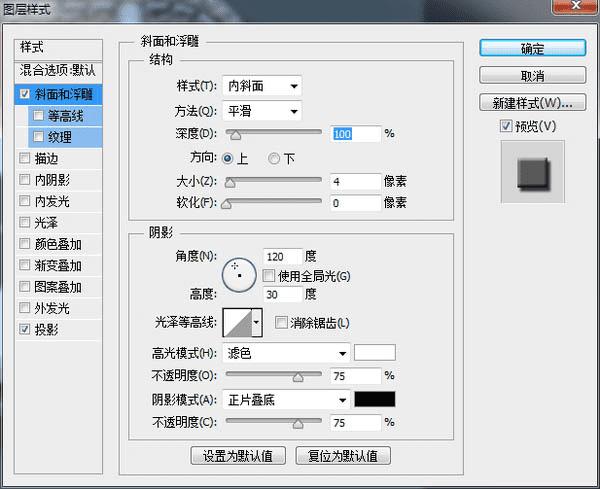The image size is (600, 489).
Task: Click the gloss contour curve thumbnail
Action: tap(237, 323)
